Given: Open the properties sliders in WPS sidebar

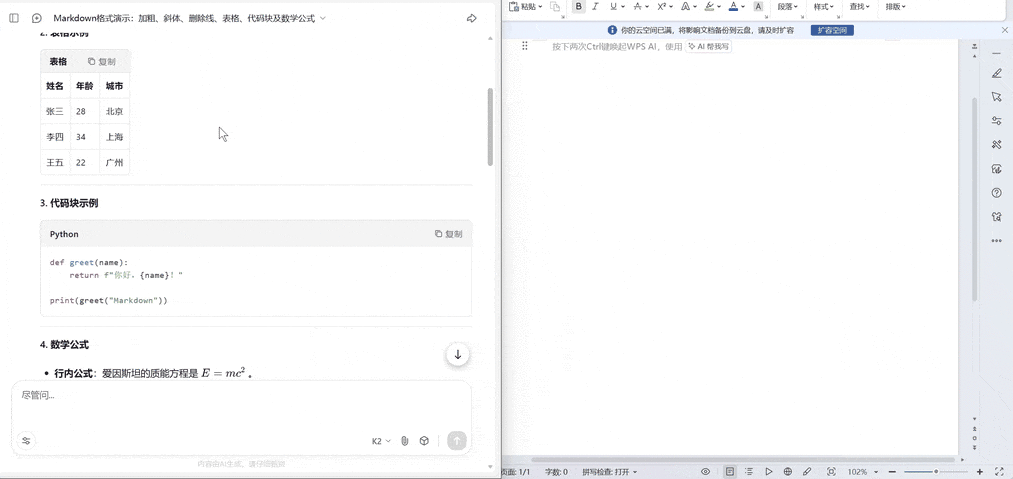Looking at the screenshot, I should (996, 121).
